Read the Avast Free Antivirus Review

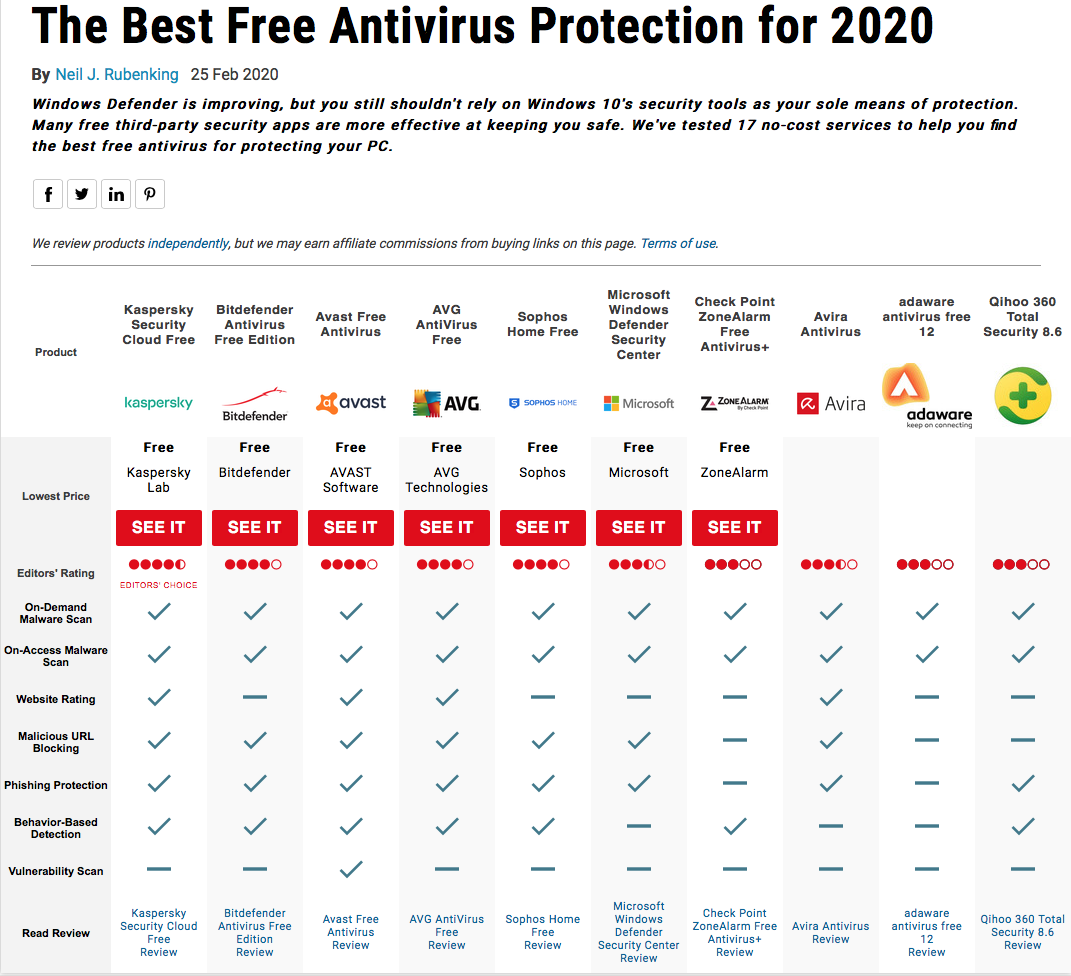coord(351,932)
